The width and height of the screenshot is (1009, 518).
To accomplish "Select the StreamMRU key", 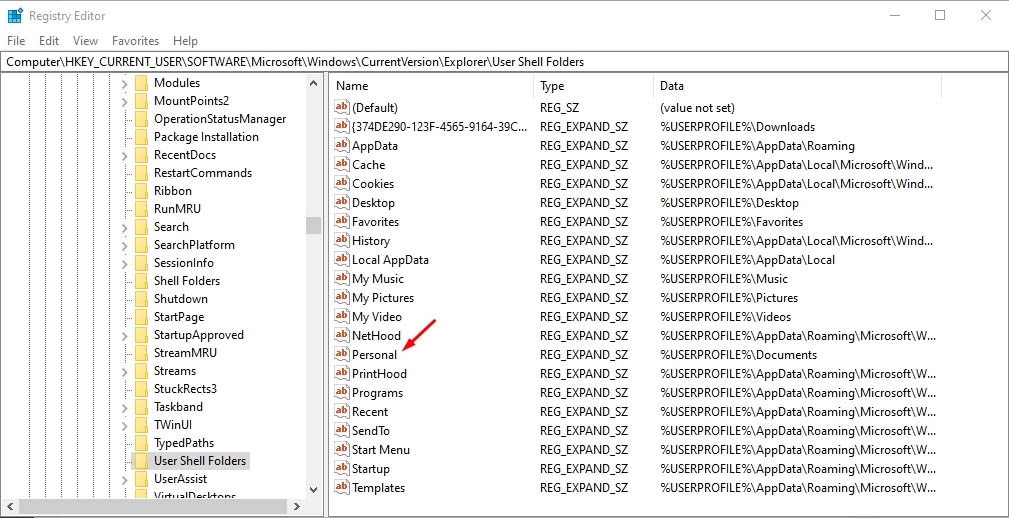I will [185, 353].
